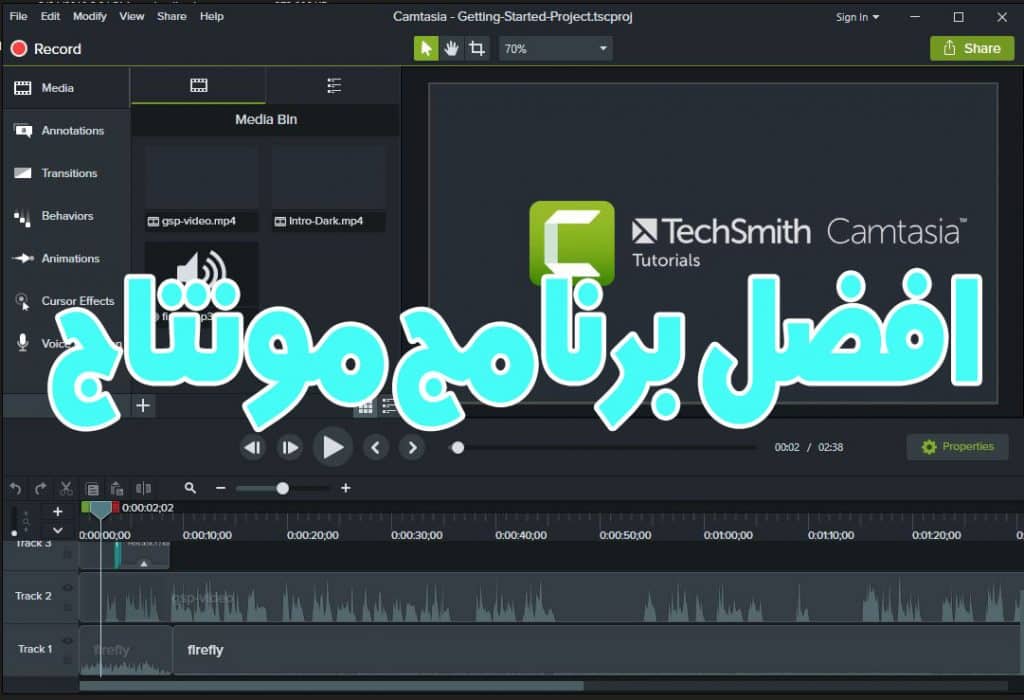Open the File menu

point(18,16)
